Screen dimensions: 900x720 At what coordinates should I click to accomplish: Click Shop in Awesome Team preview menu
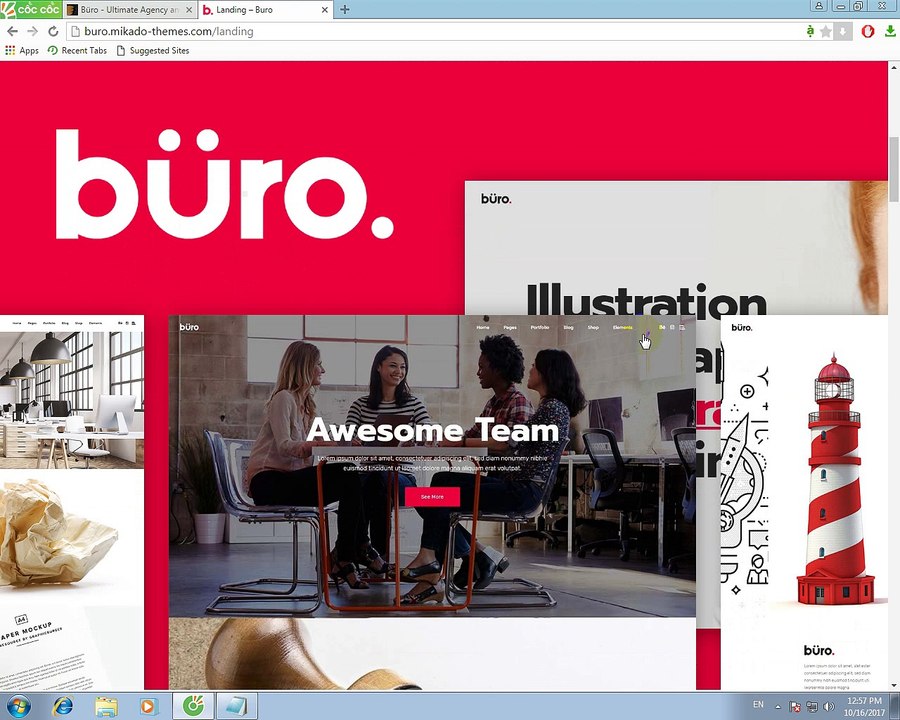point(593,327)
